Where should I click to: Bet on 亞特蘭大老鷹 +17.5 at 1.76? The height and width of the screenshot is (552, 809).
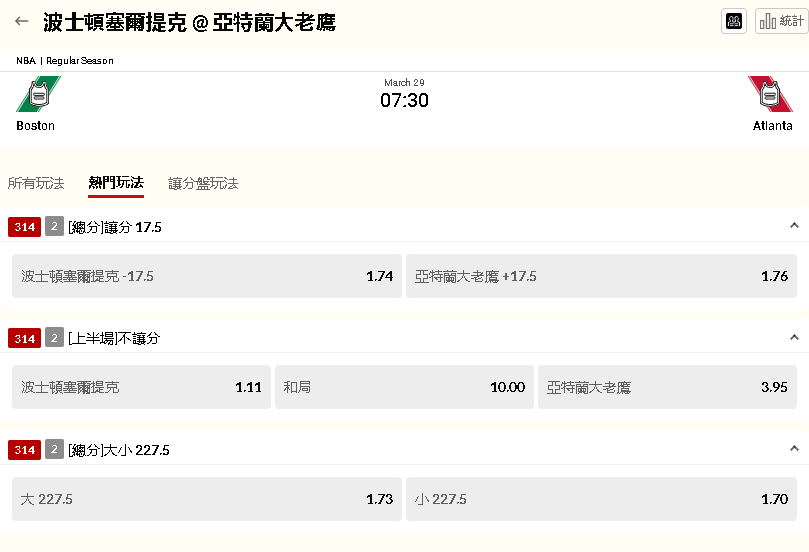[x=601, y=276]
